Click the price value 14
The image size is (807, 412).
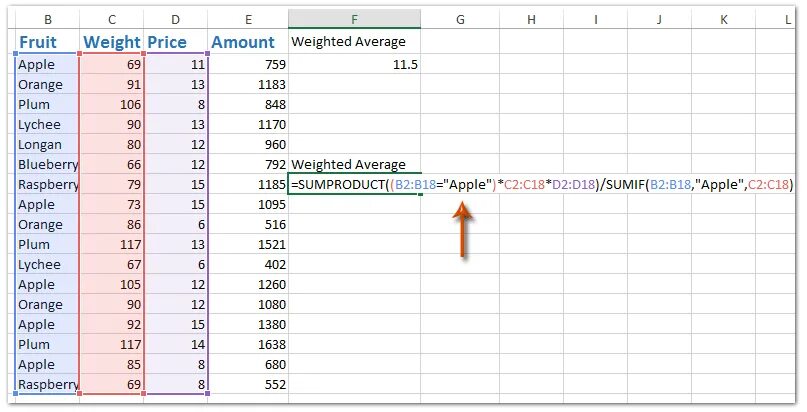pos(176,345)
